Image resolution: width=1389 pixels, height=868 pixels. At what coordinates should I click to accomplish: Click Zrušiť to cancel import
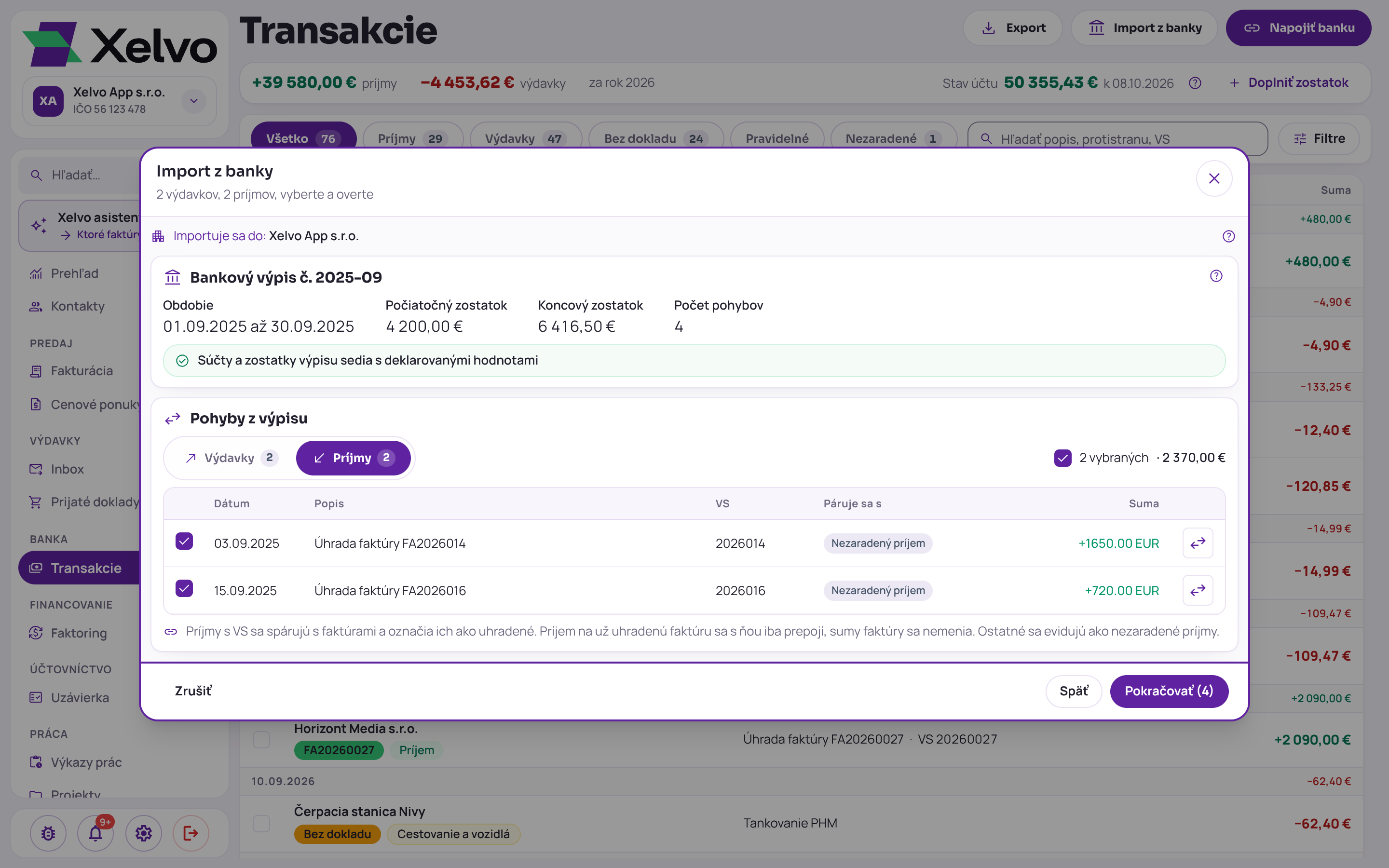point(193,691)
